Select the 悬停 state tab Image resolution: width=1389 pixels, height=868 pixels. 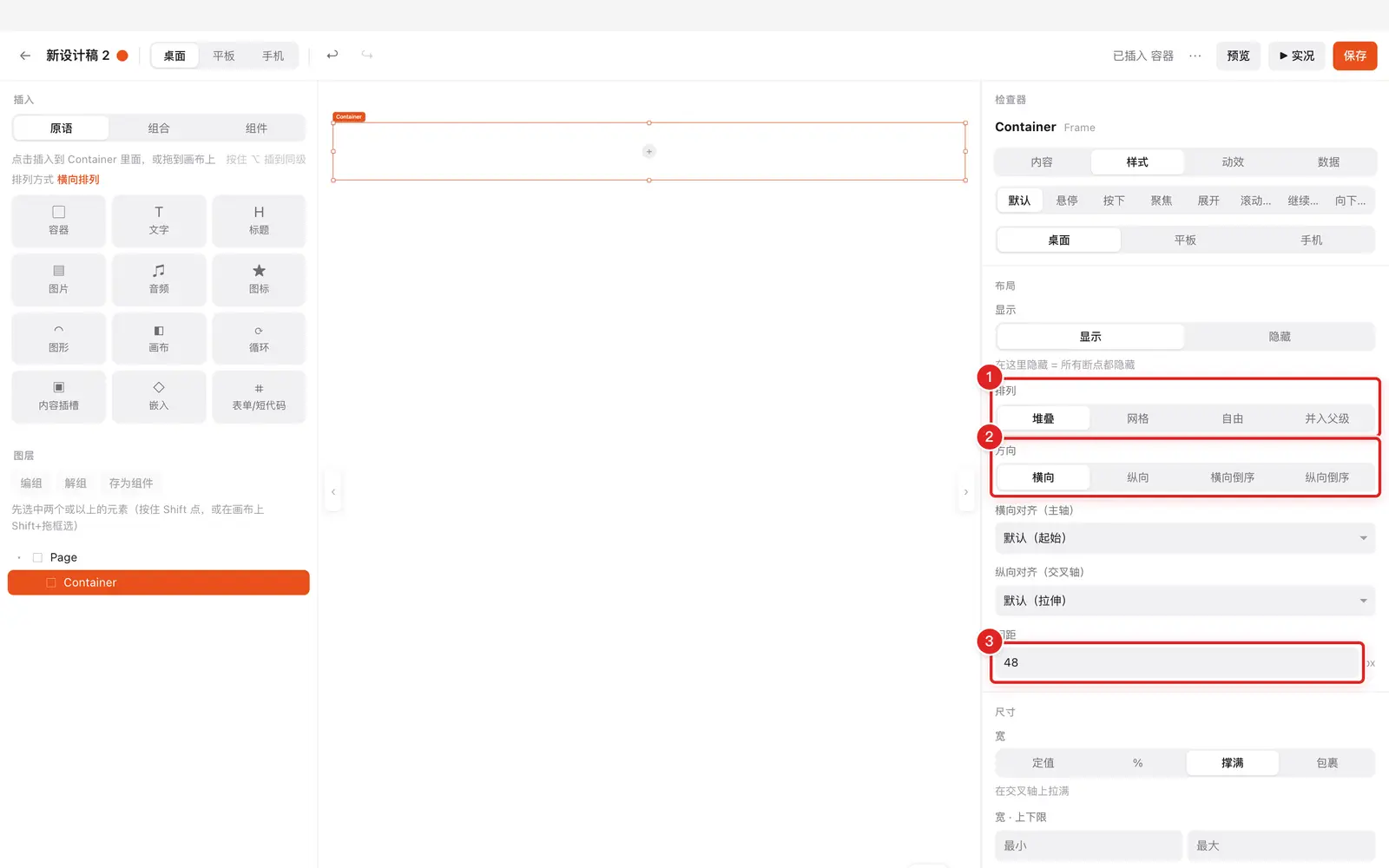coord(1067,201)
